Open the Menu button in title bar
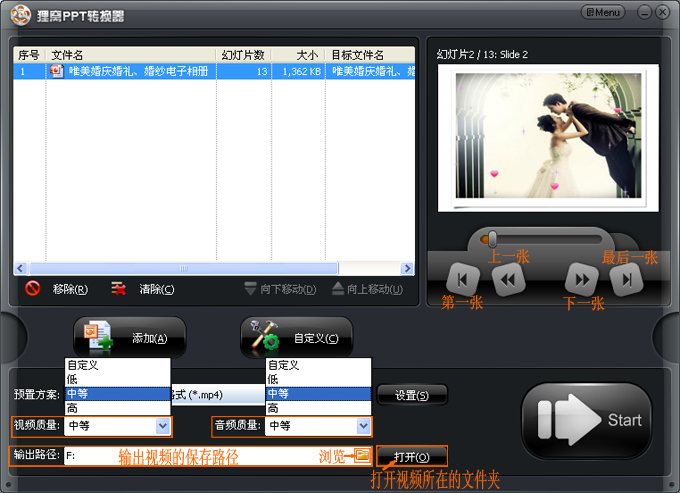680x493 pixels. [603, 13]
